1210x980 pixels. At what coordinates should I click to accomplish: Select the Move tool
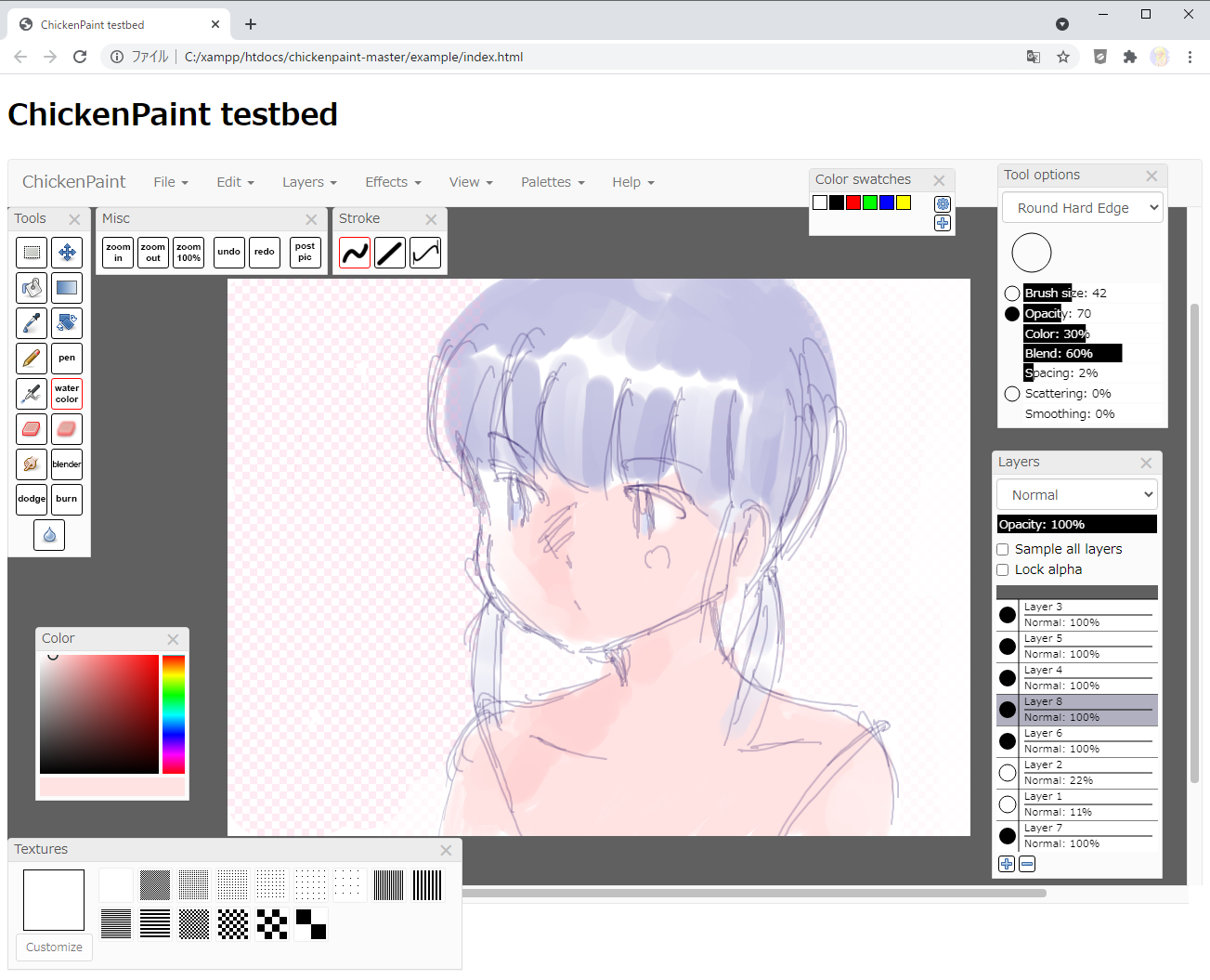(67, 253)
